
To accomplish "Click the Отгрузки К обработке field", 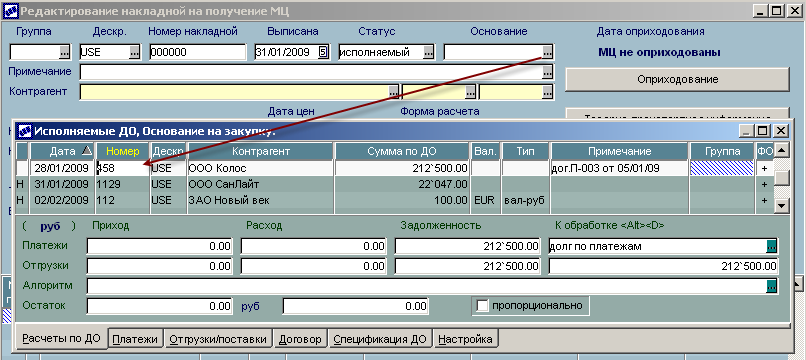I will 664,266.
